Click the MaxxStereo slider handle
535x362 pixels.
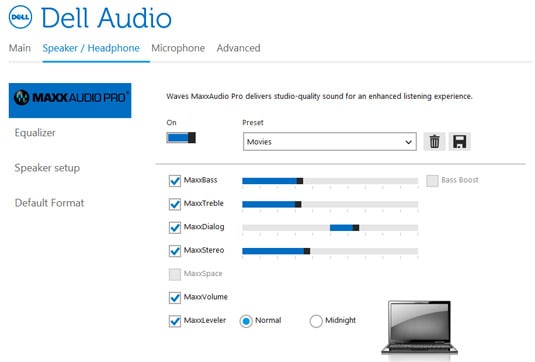tap(307, 251)
